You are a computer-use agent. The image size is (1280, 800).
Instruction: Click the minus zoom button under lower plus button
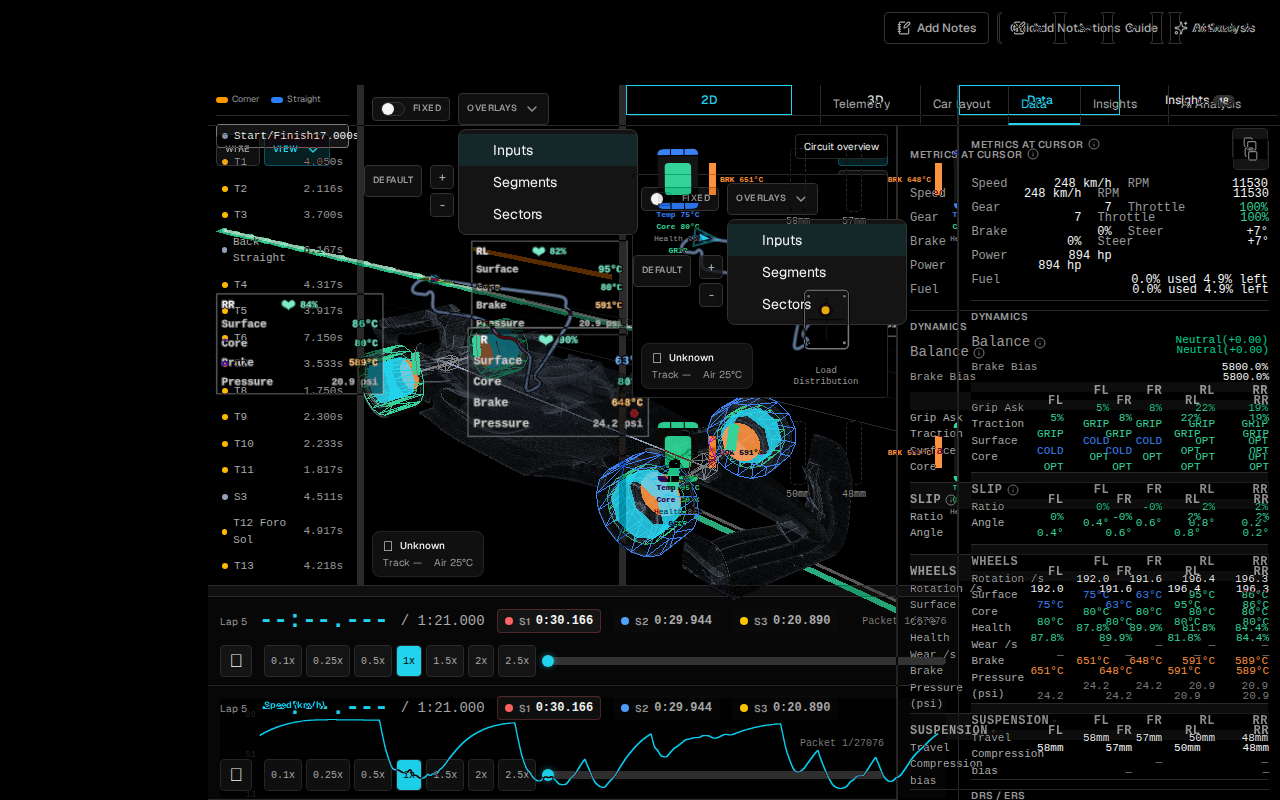(711, 295)
